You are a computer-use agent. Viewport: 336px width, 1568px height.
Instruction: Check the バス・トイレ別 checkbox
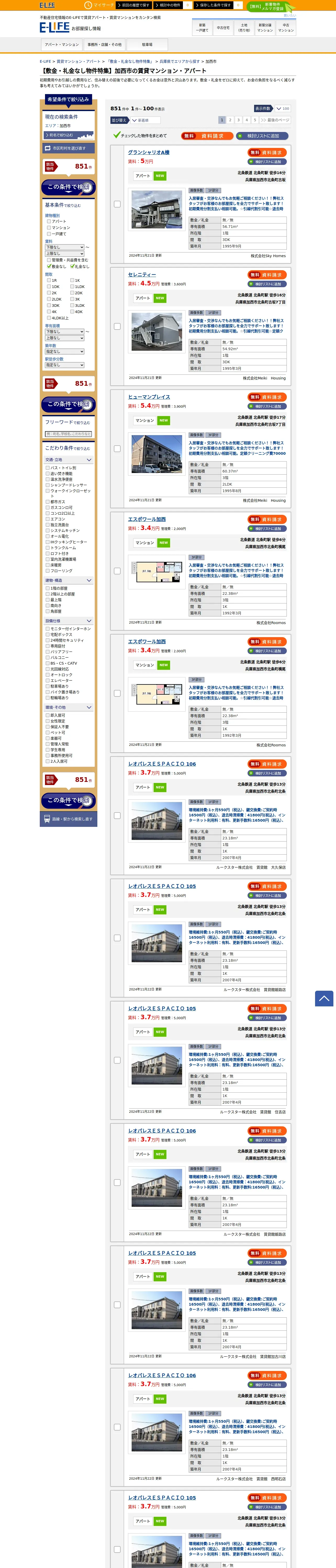(48, 468)
